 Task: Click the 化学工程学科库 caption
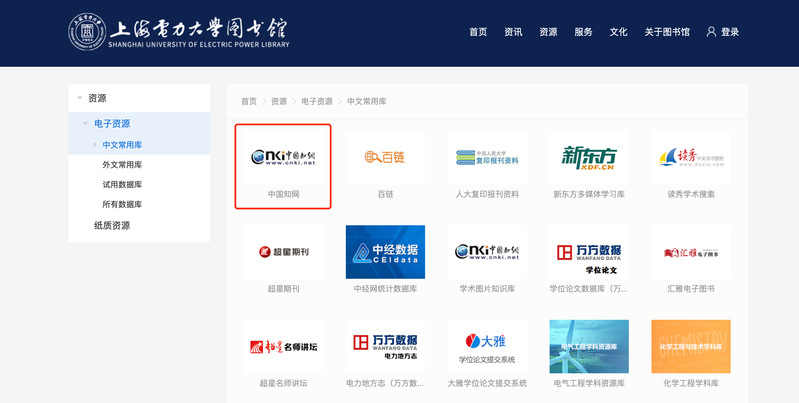point(691,383)
